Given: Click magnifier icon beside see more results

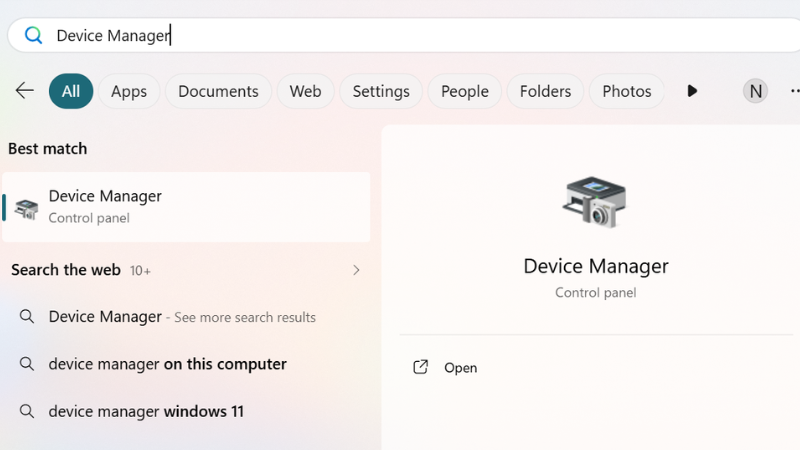Looking at the screenshot, I should (x=27, y=316).
